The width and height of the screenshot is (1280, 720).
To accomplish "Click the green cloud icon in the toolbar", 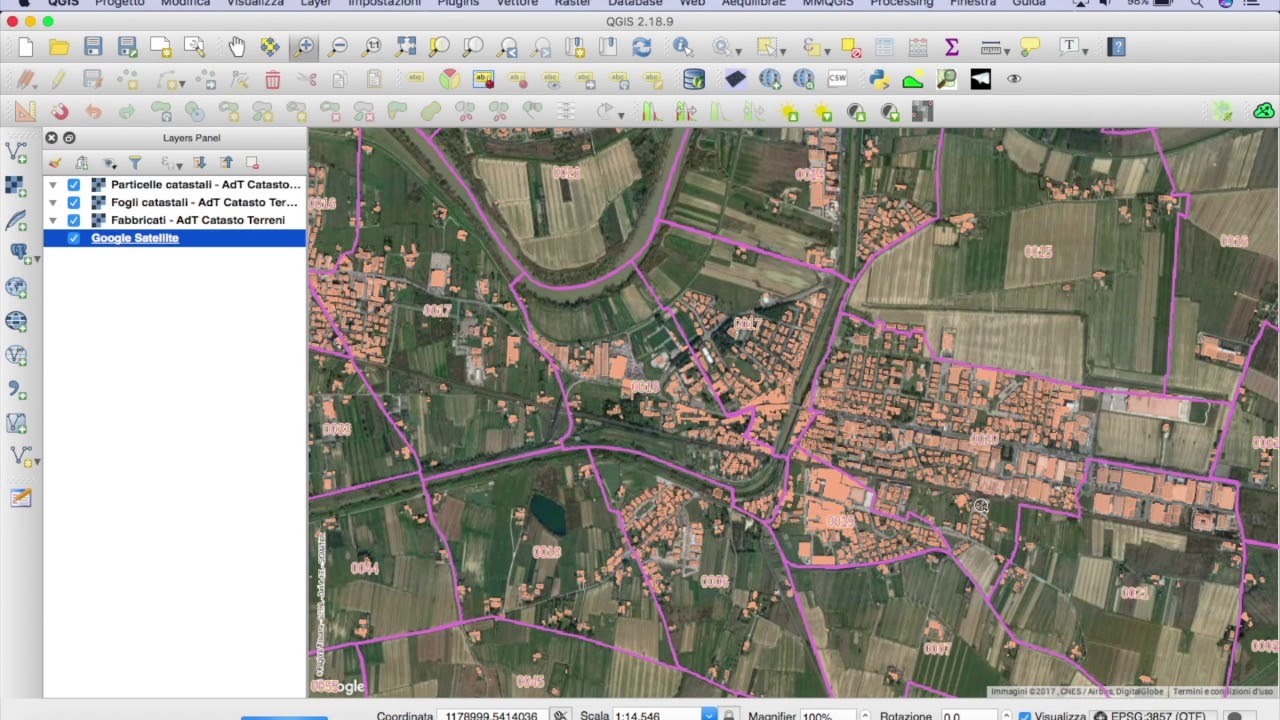I will [1264, 111].
